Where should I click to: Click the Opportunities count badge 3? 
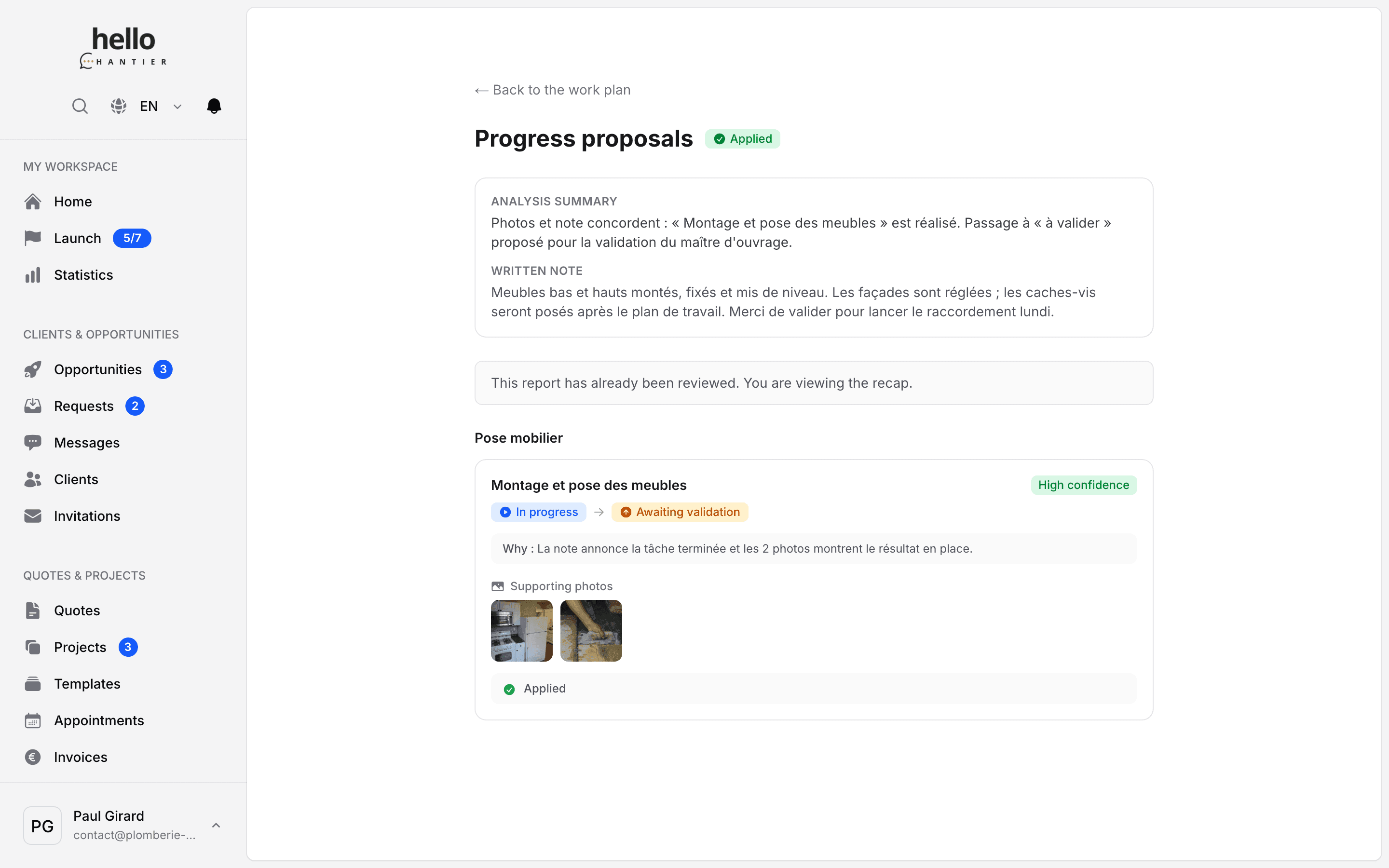coord(163,369)
